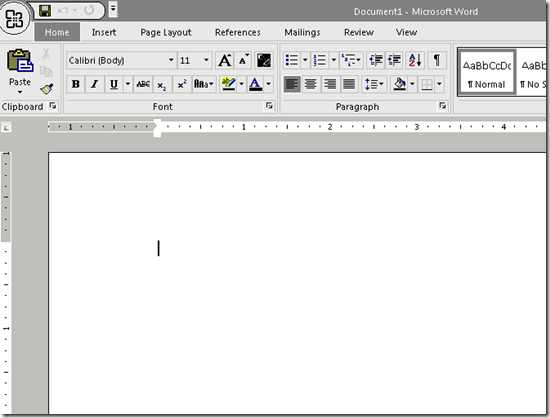Click the Grow Font icon

(x=225, y=60)
